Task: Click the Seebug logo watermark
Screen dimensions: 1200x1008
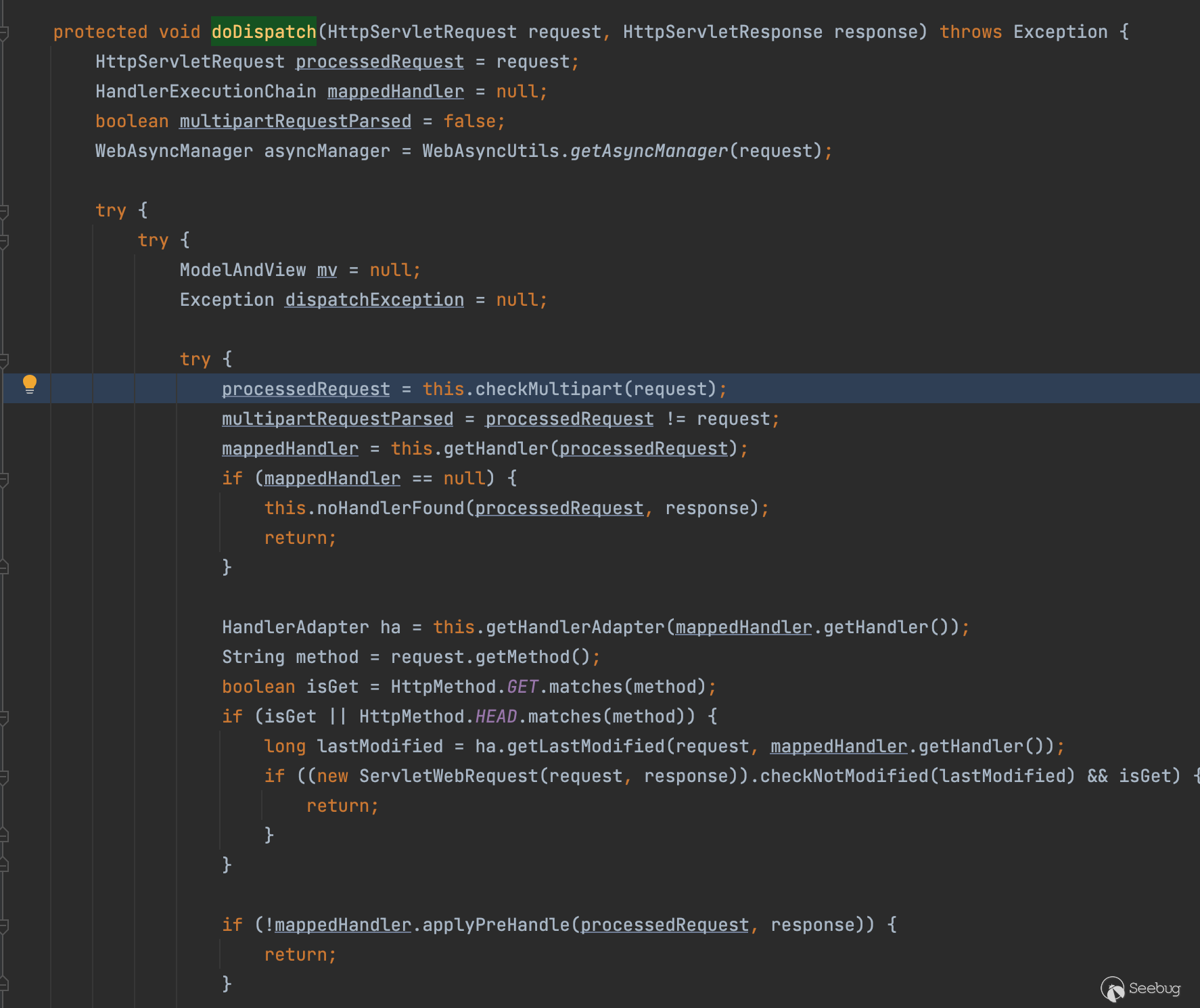Action: (x=1140, y=988)
